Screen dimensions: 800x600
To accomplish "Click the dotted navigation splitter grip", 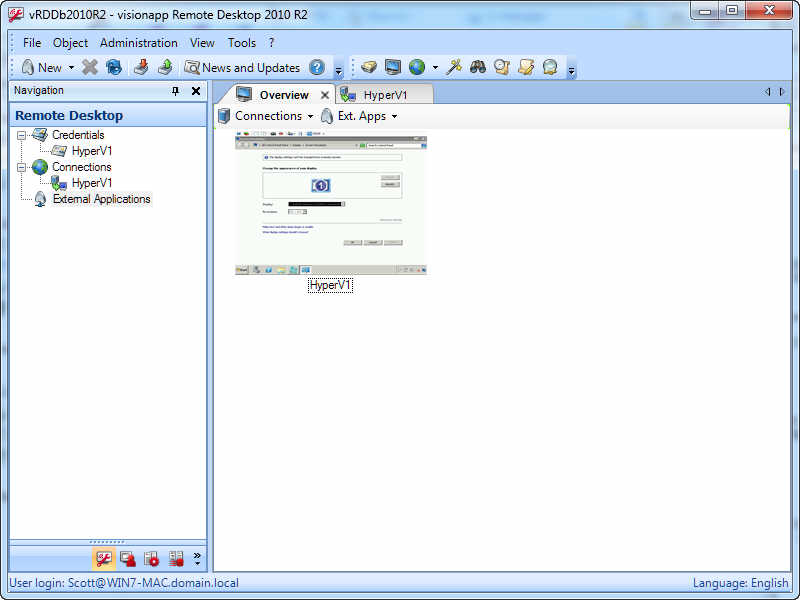I will tap(107, 542).
